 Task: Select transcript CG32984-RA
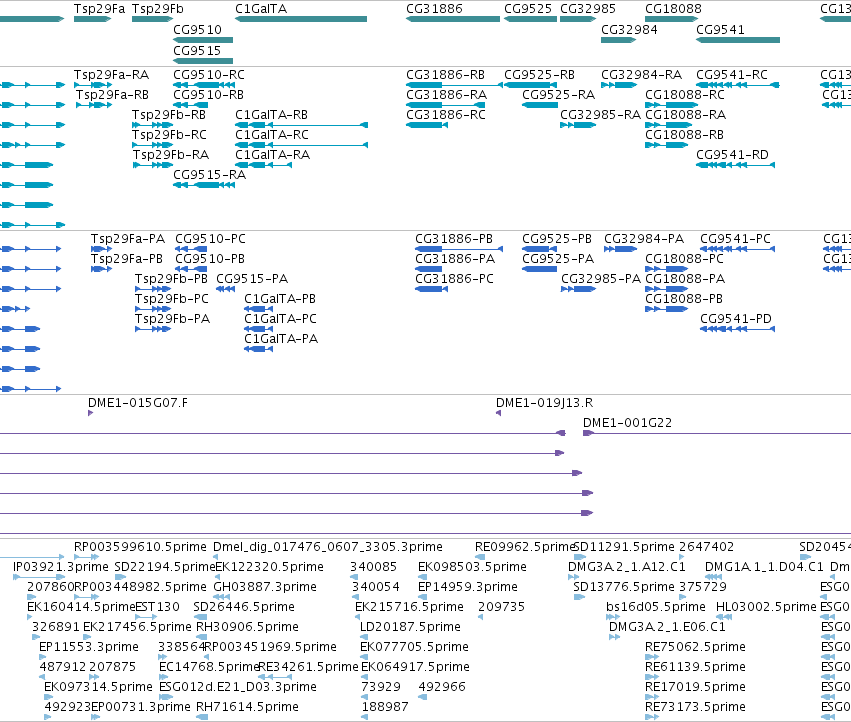pos(642,75)
